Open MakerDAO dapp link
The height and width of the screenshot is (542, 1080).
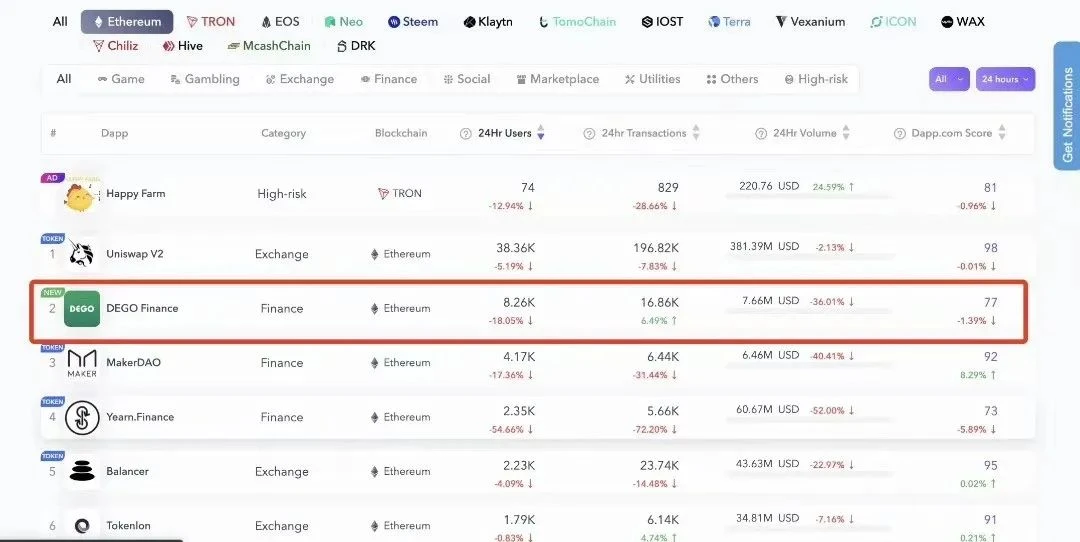[x=134, y=362]
